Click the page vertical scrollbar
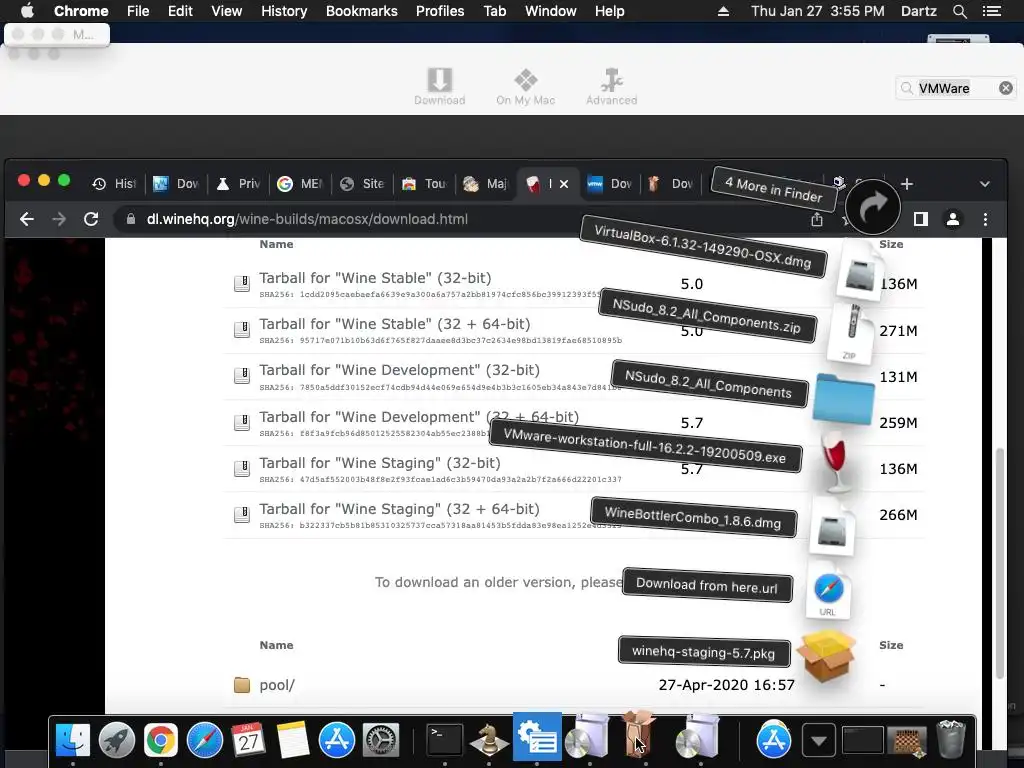The image size is (1024, 768). tap(999, 563)
